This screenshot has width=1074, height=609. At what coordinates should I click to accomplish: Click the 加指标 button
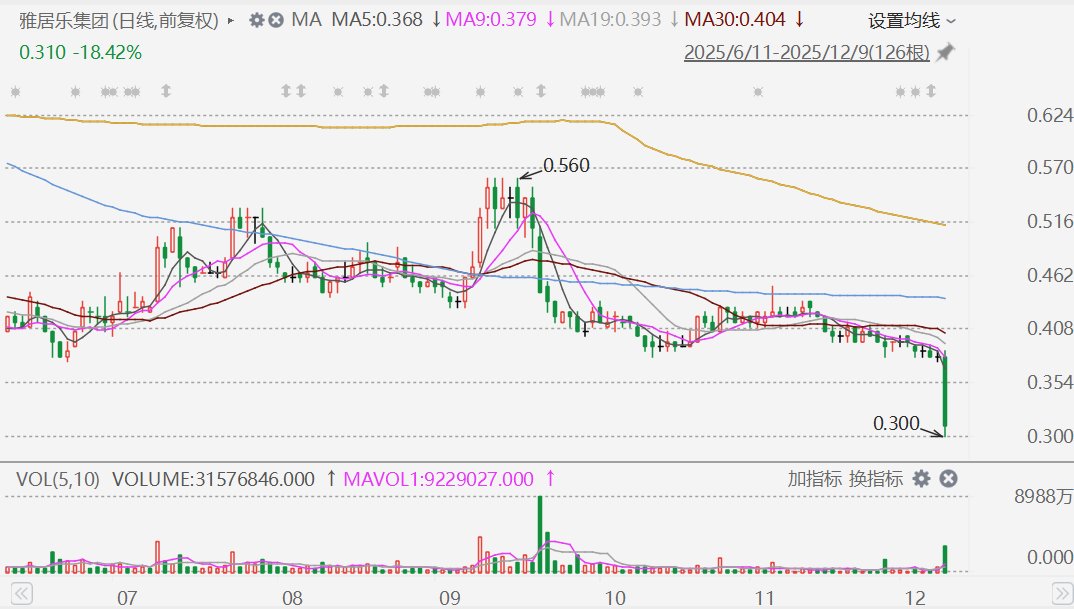point(814,478)
